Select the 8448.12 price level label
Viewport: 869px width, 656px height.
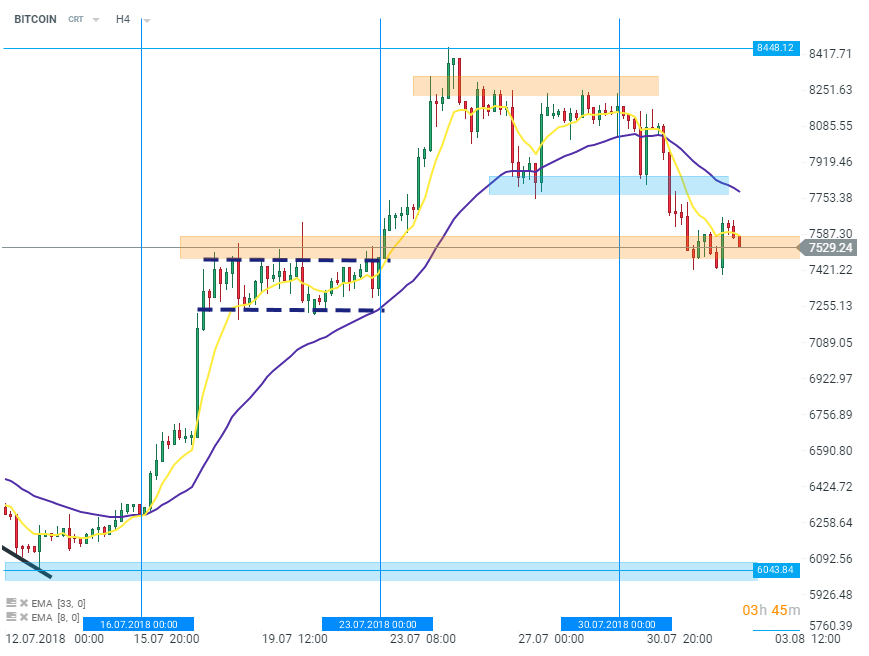(x=775, y=48)
